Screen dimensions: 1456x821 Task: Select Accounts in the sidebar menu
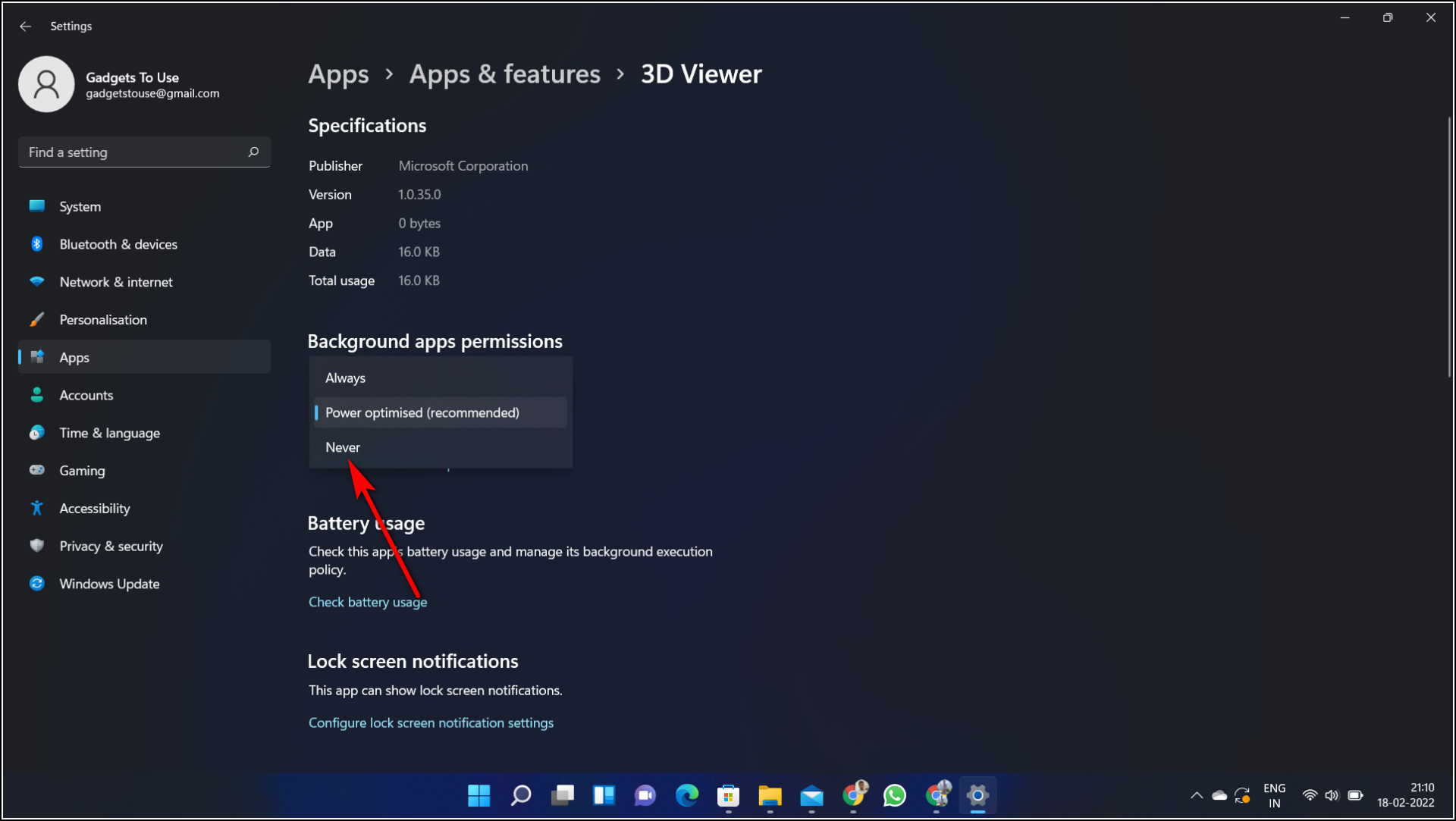coord(86,394)
